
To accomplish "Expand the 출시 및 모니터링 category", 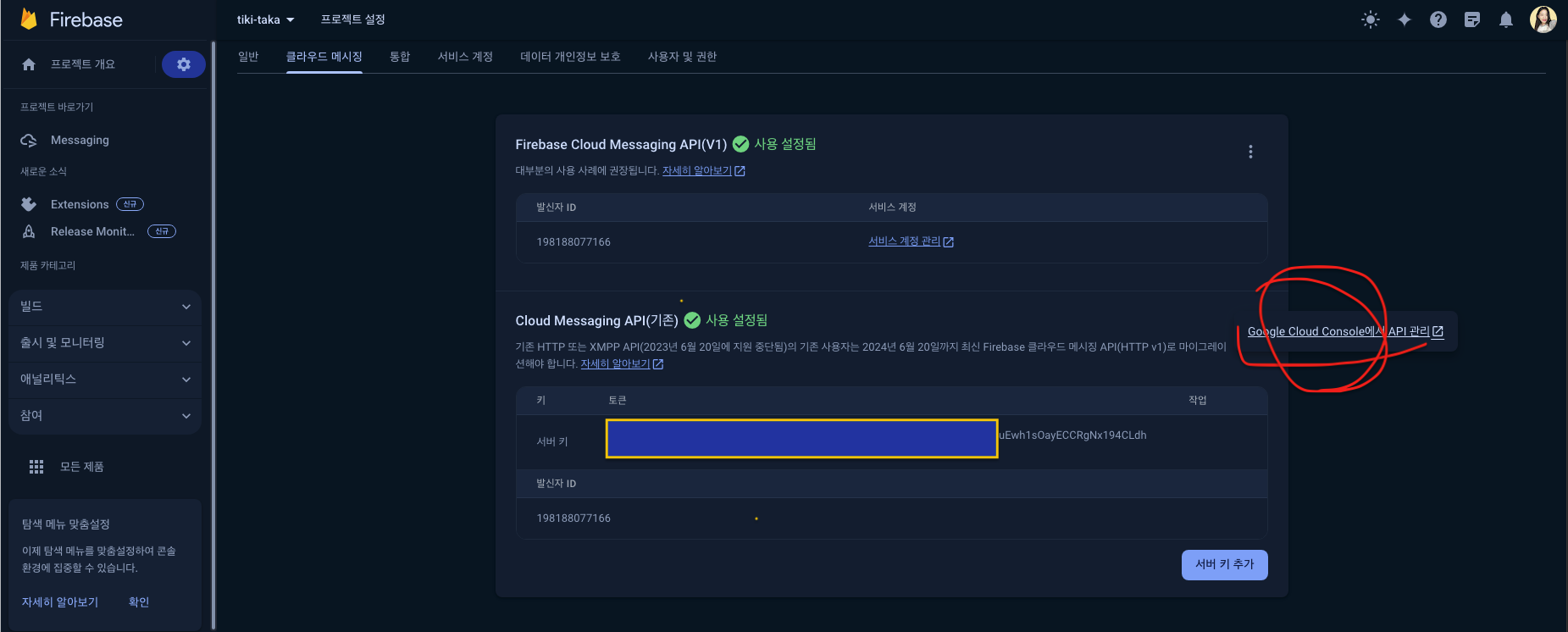I will pos(105,343).
